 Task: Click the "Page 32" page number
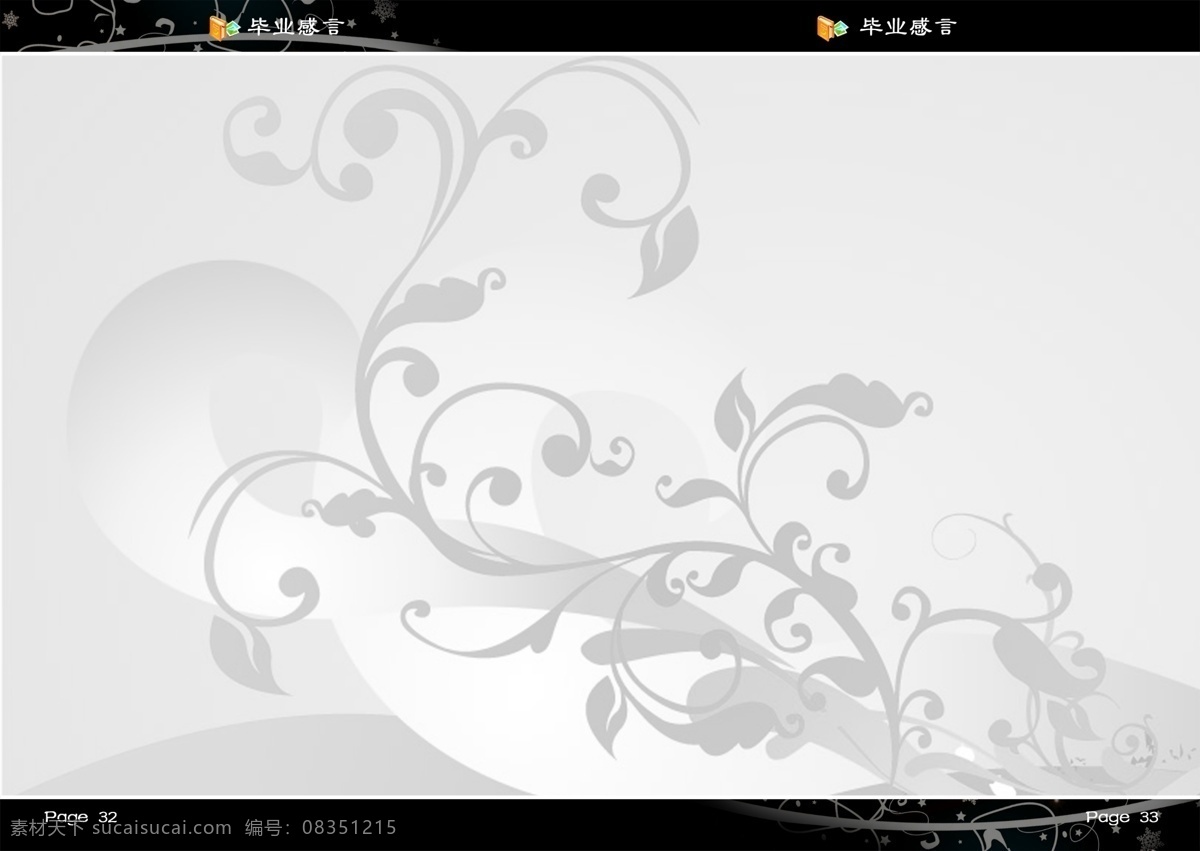(x=81, y=817)
